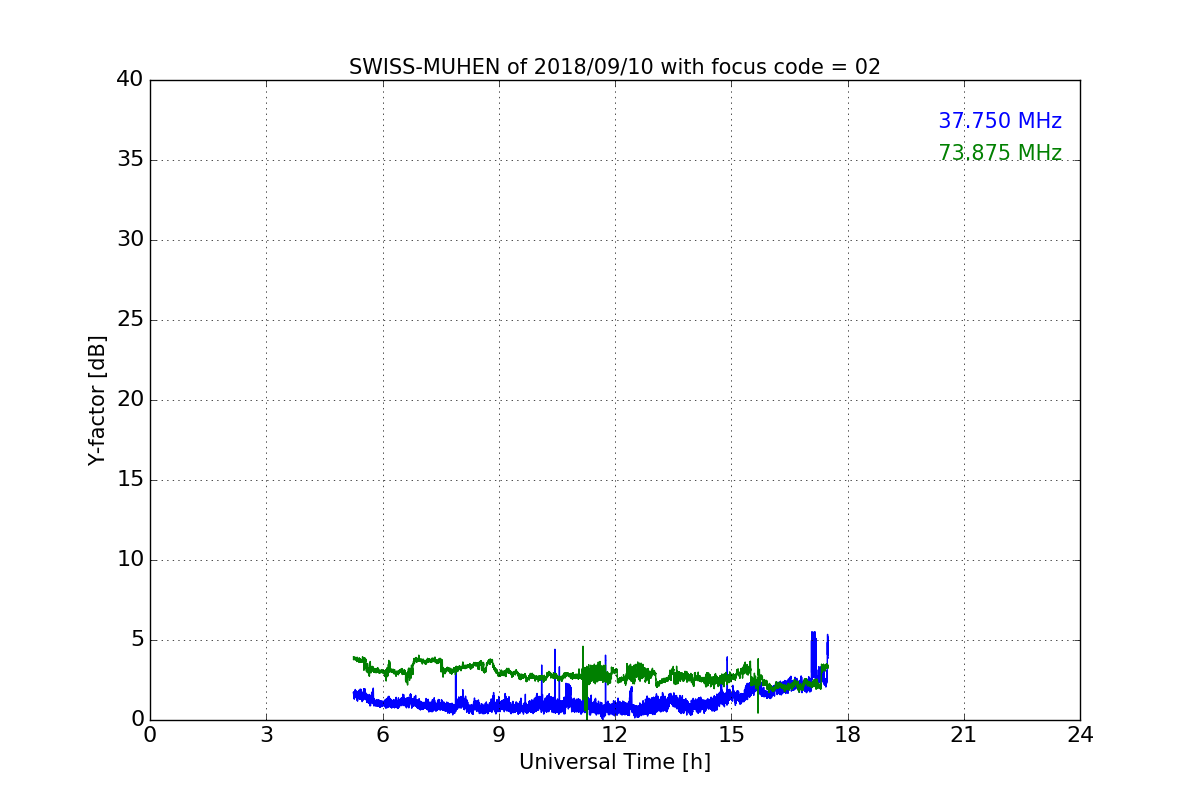The height and width of the screenshot is (800, 1200).
Task: Click the x-axis tick label 21
Action: coord(963,735)
